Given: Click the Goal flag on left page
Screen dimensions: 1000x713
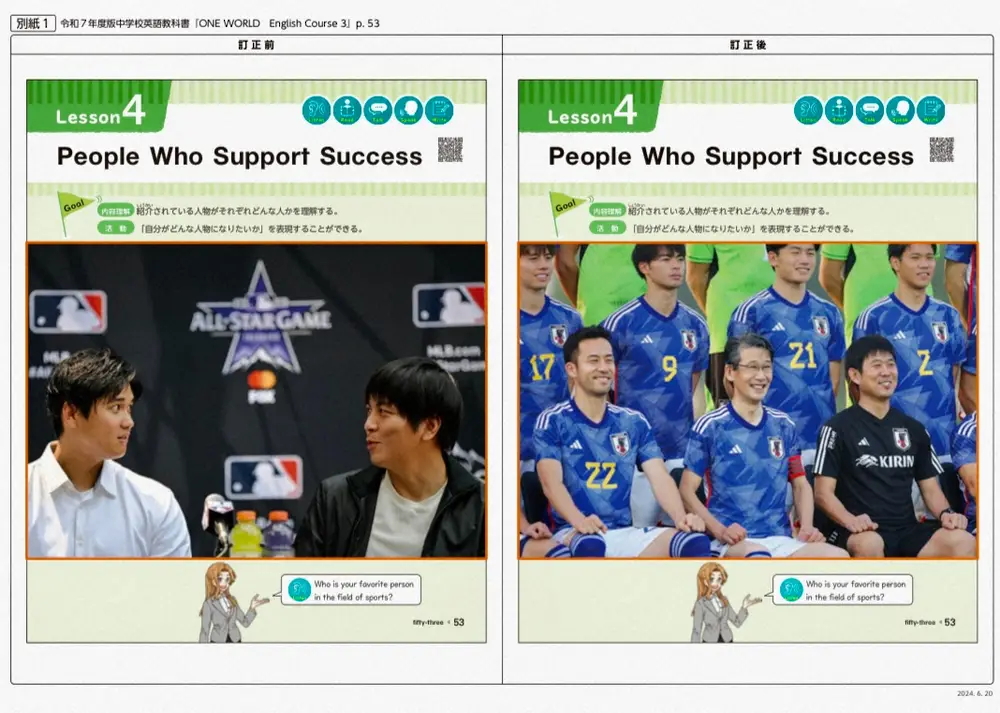Looking at the screenshot, I should 75,208.
